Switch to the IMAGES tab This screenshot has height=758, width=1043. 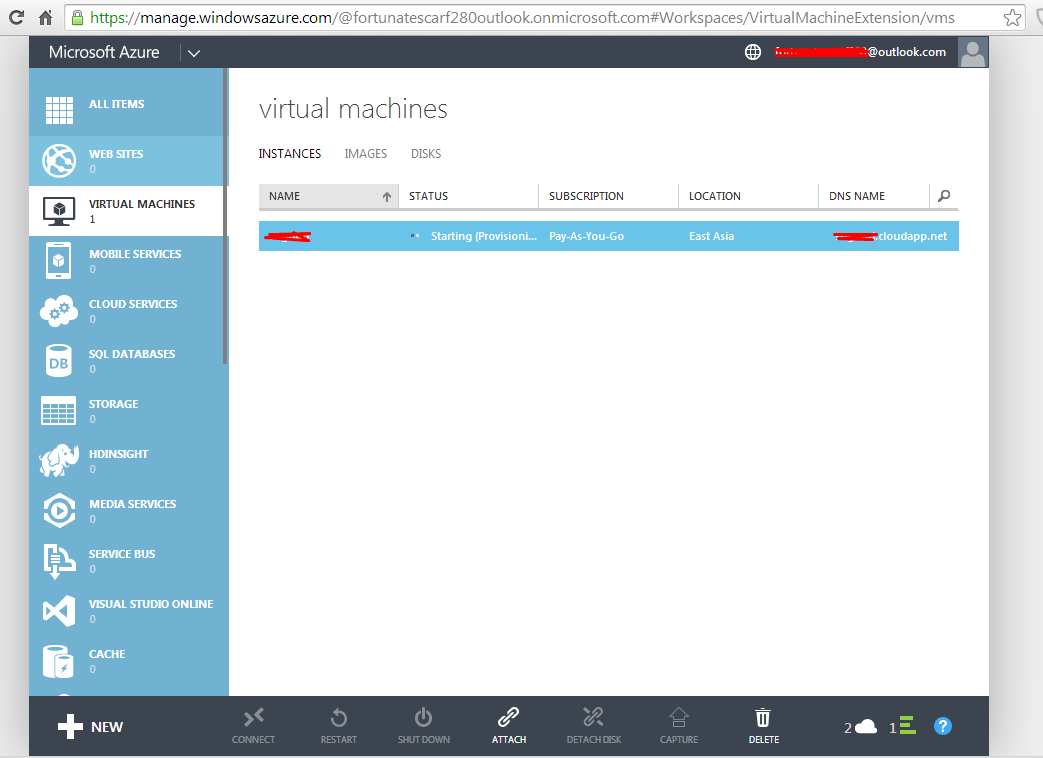(x=365, y=154)
